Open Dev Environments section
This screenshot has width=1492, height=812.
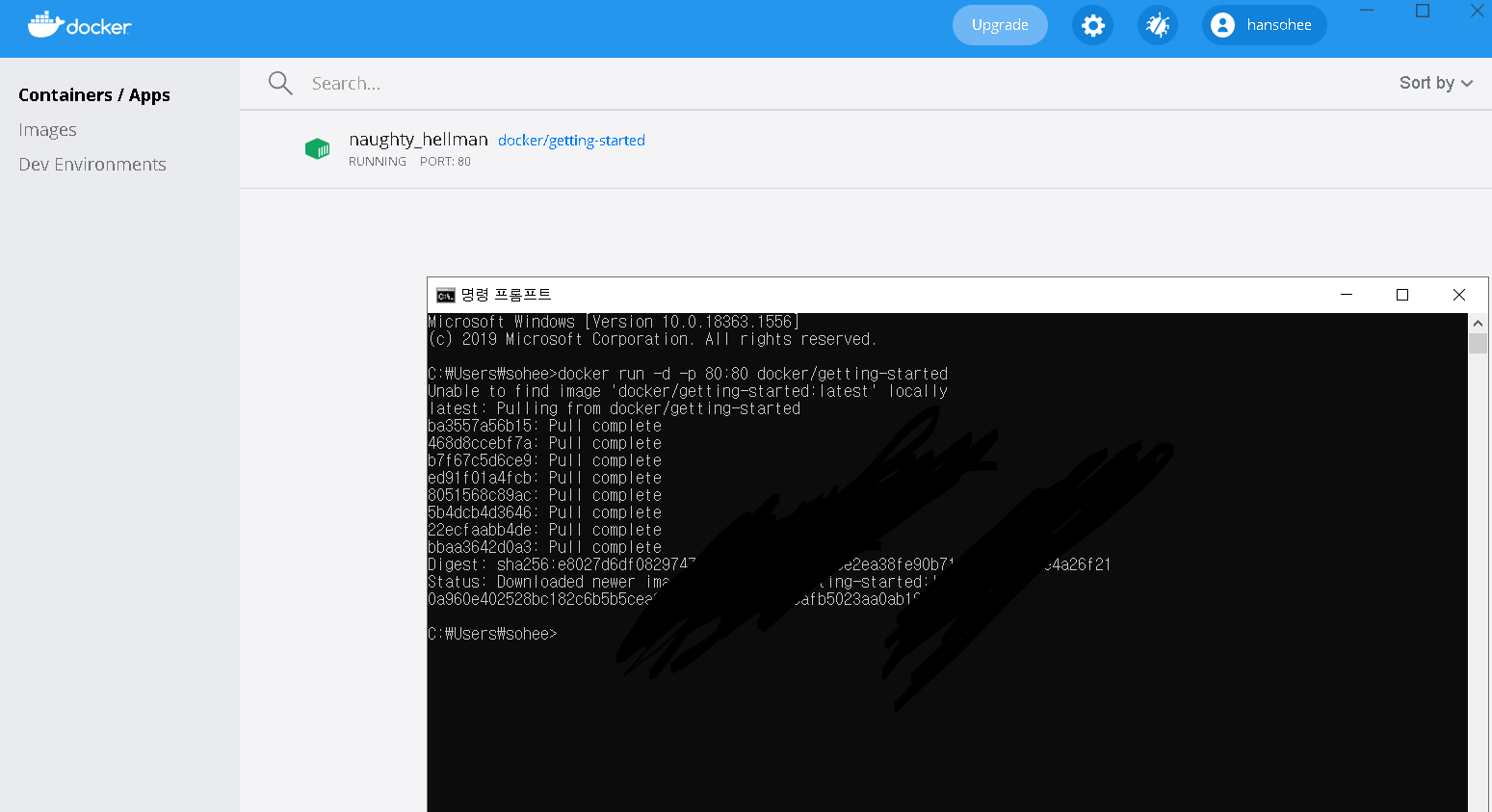click(x=92, y=165)
